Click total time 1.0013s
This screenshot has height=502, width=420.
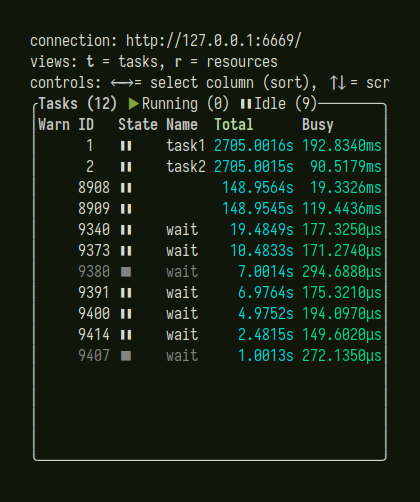(x=266, y=356)
